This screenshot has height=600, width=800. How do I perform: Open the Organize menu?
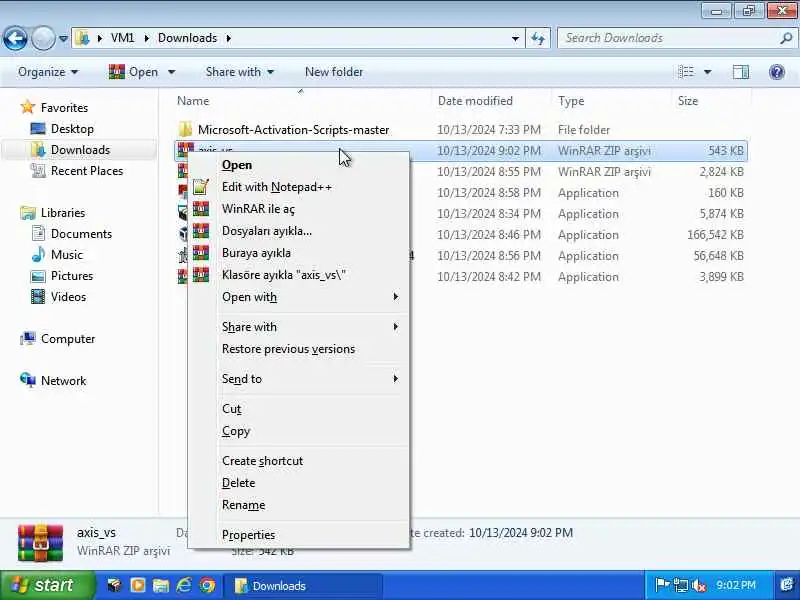click(48, 72)
